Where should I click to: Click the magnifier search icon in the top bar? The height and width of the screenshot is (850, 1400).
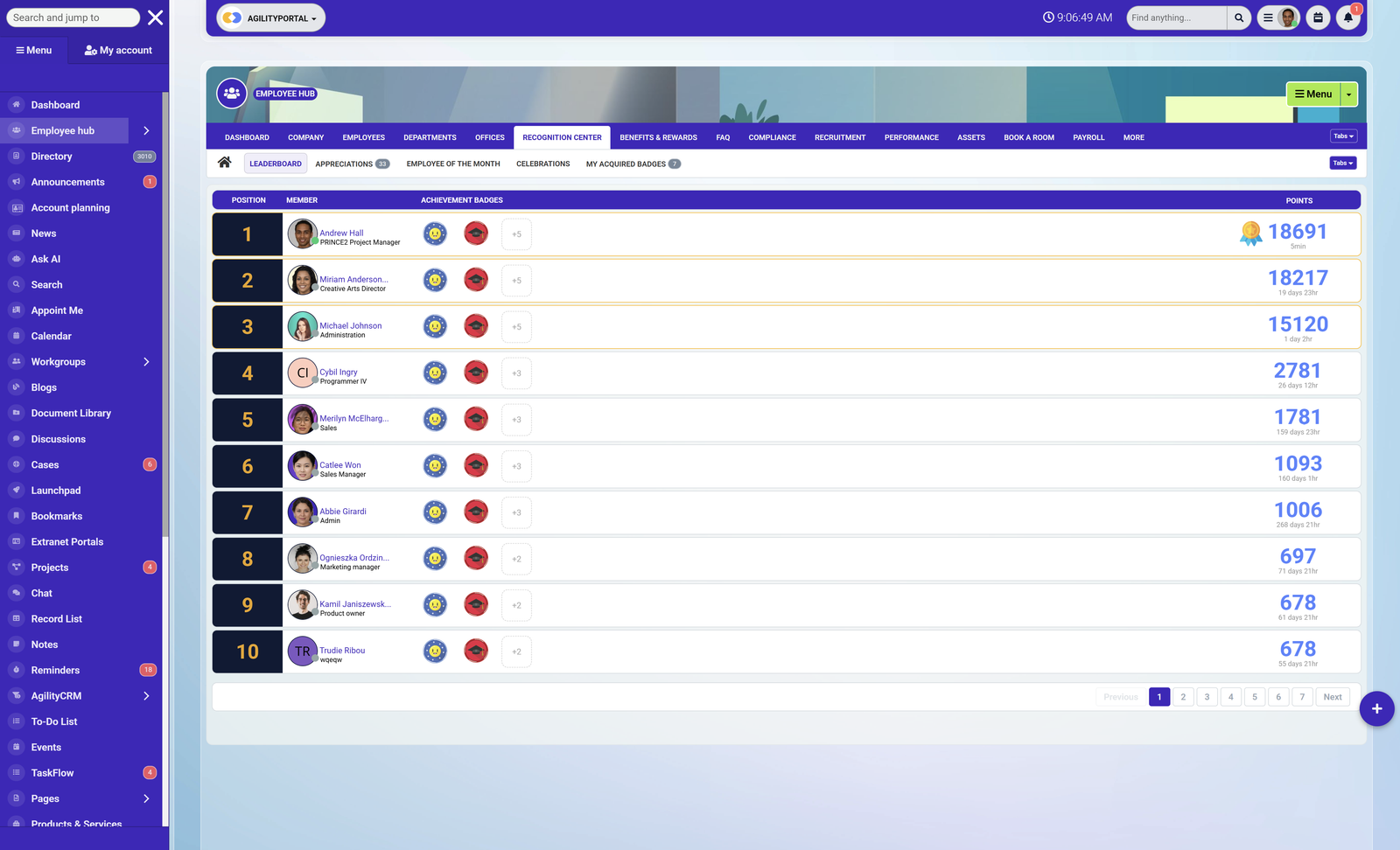pyautogui.click(x=1239, y=17)
